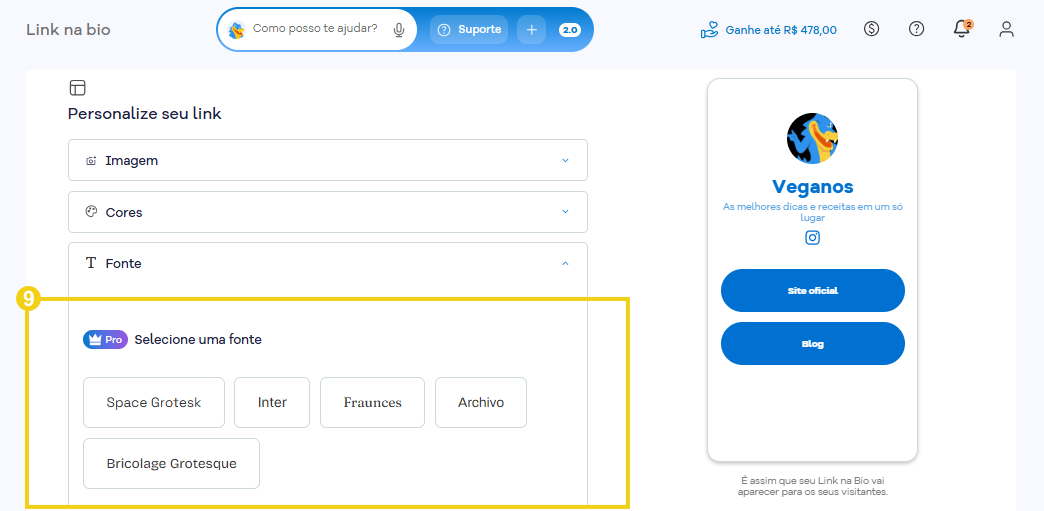Select the Bricolage Grotesque font
This screenshot has width=1044, height=511.
tap(171, 464)
